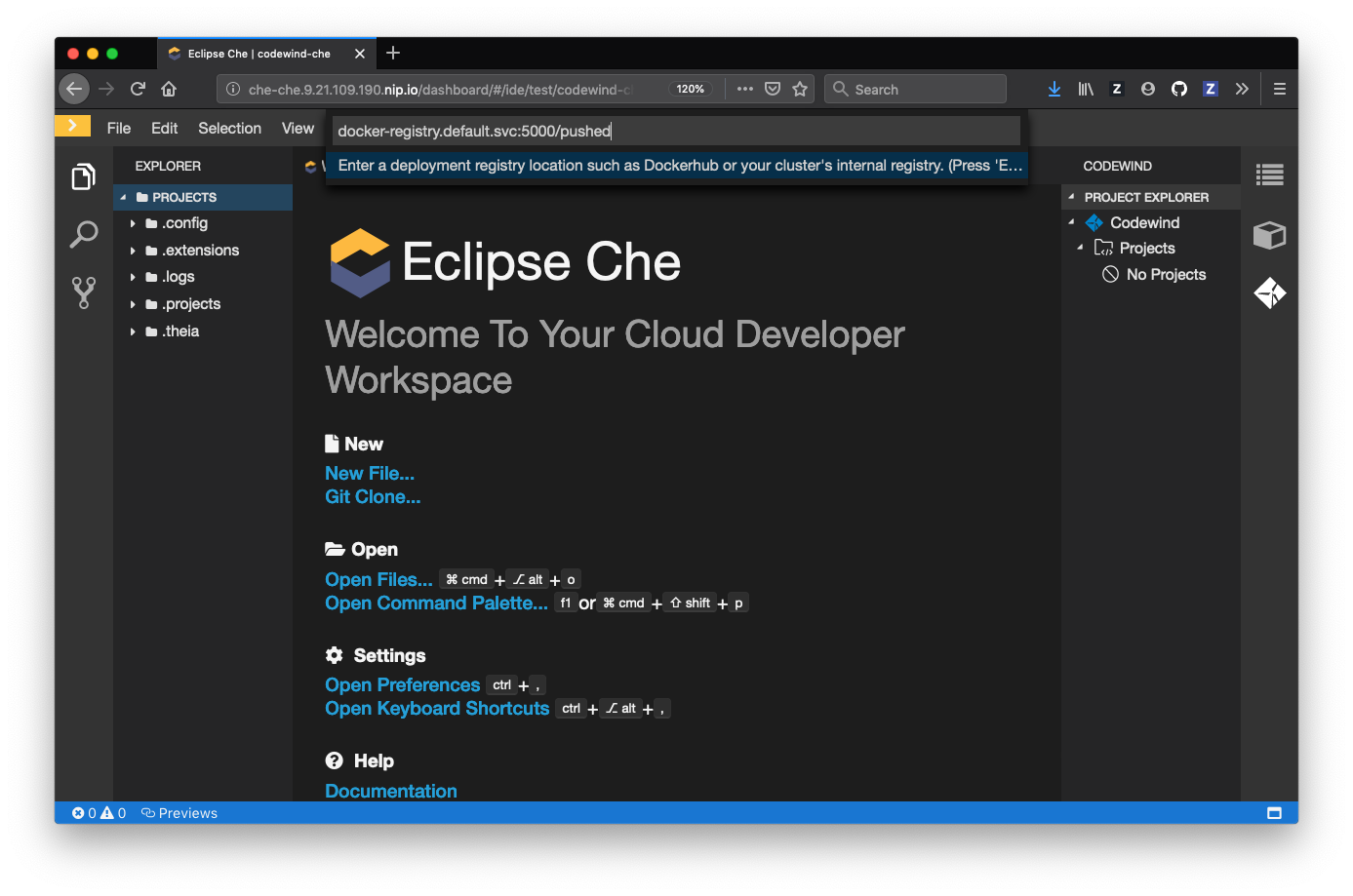Click the Open Keyboard Shortcuts link
Image resolution: width=1353 pixels, height=896 pixels.
pyautogui.click(x=437, y=708)
